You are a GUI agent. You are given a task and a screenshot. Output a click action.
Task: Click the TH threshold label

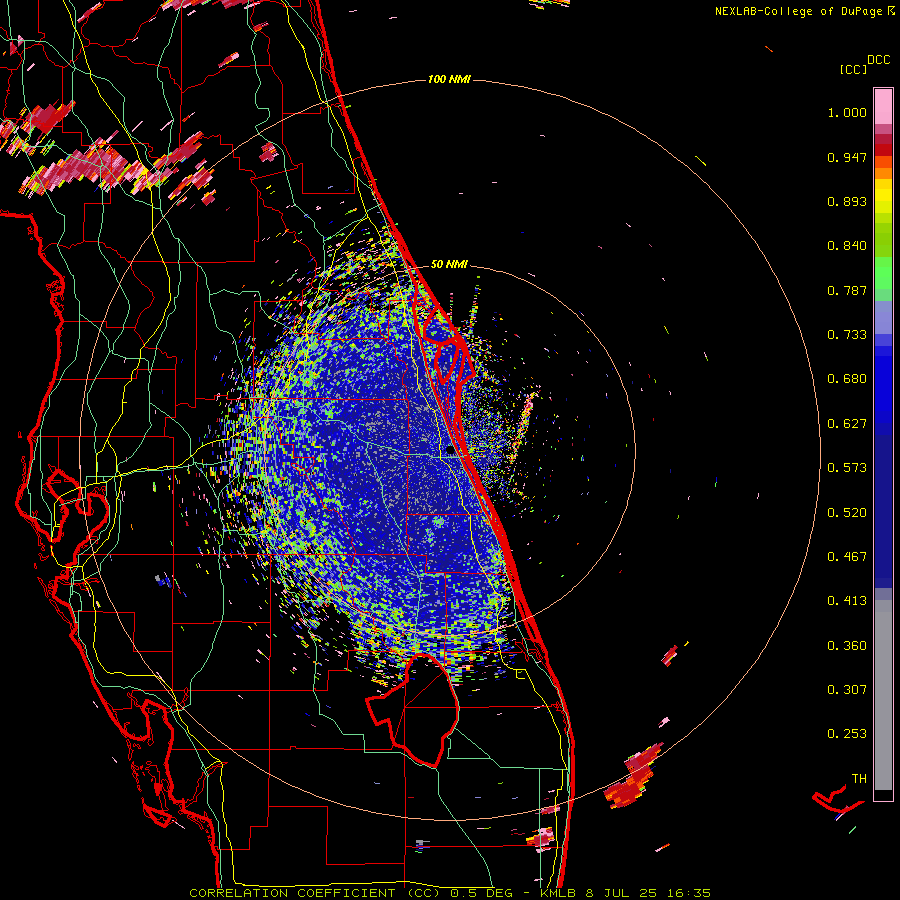coord(859,778)
